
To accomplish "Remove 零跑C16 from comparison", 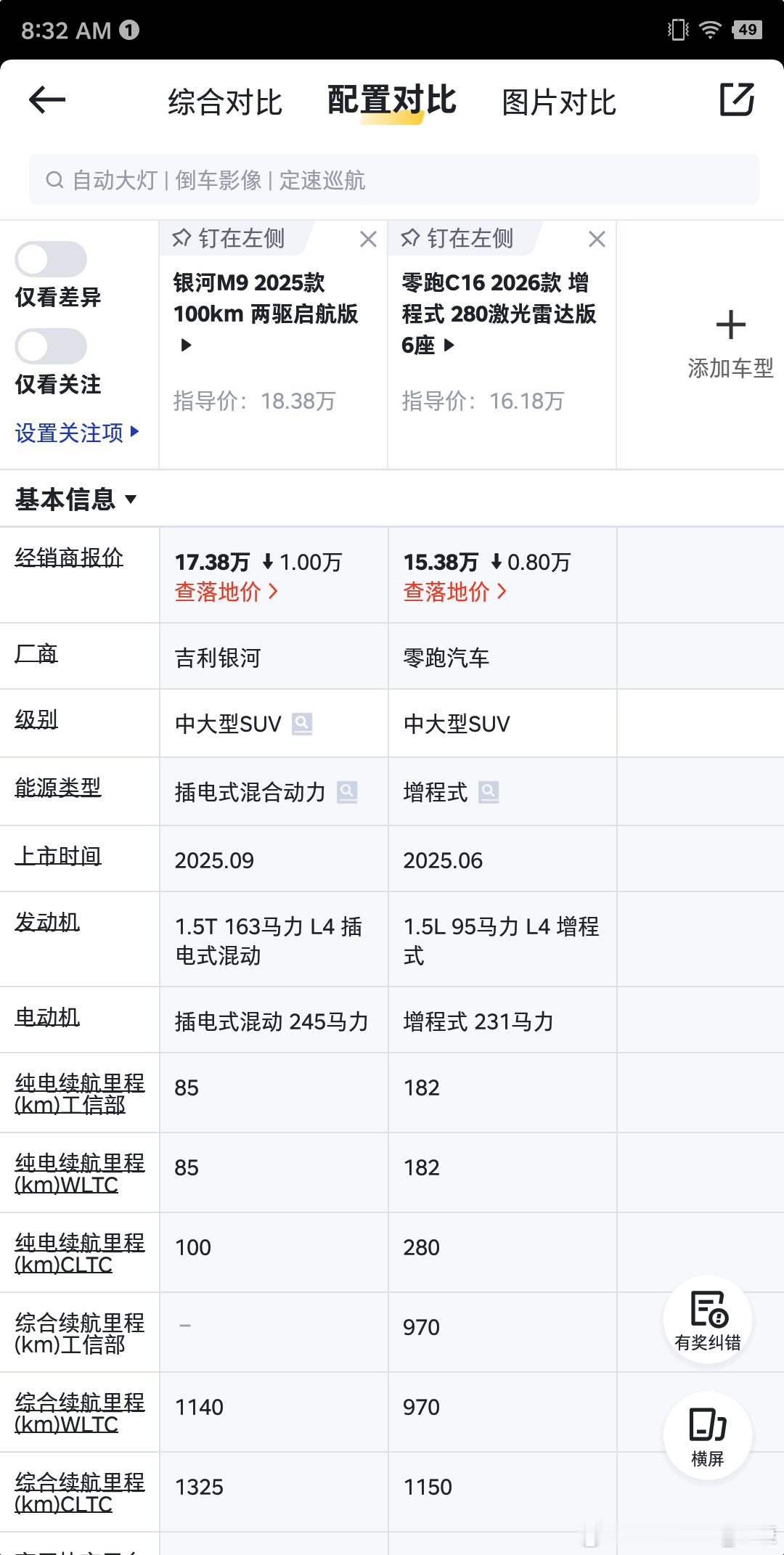I will [x=597, y=239].
